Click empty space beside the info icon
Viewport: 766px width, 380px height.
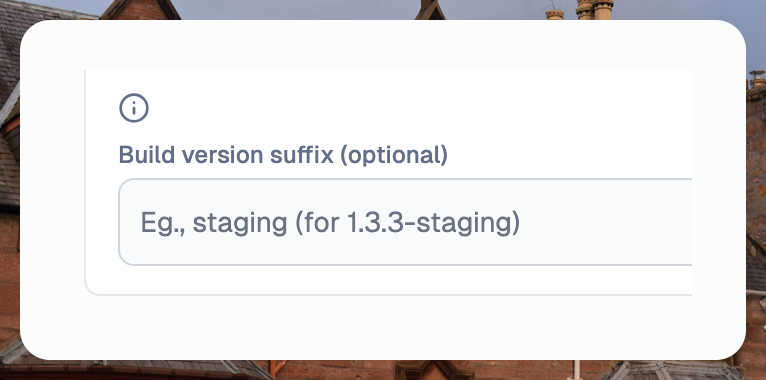coord(342,108)
